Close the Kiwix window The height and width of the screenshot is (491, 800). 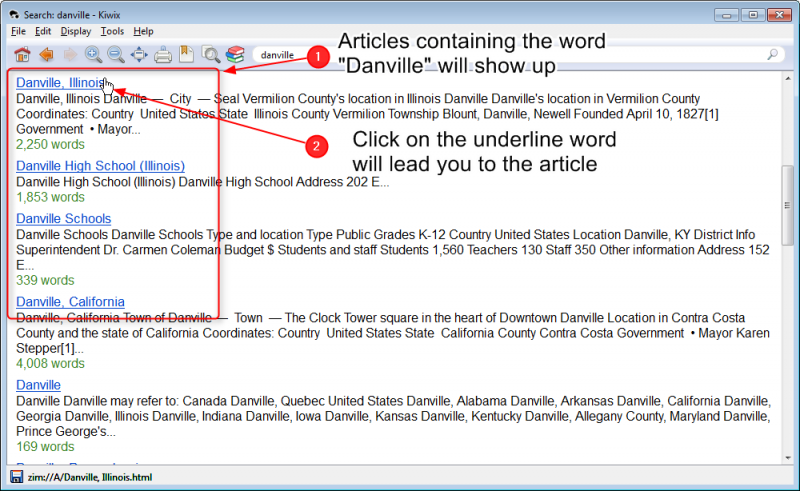pyautogui.click(x=779, y=15)
